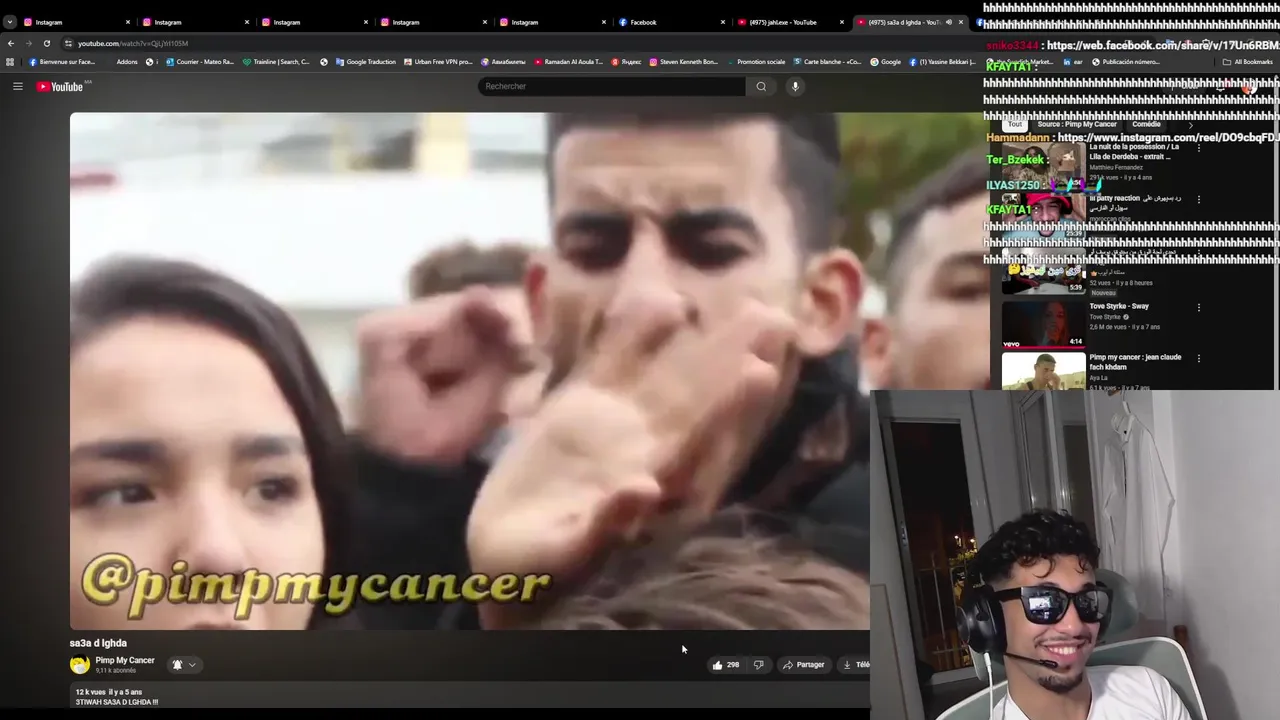
Task: Open more options for Tove Styrke - Sway
Action: (x=1198, y=308)
